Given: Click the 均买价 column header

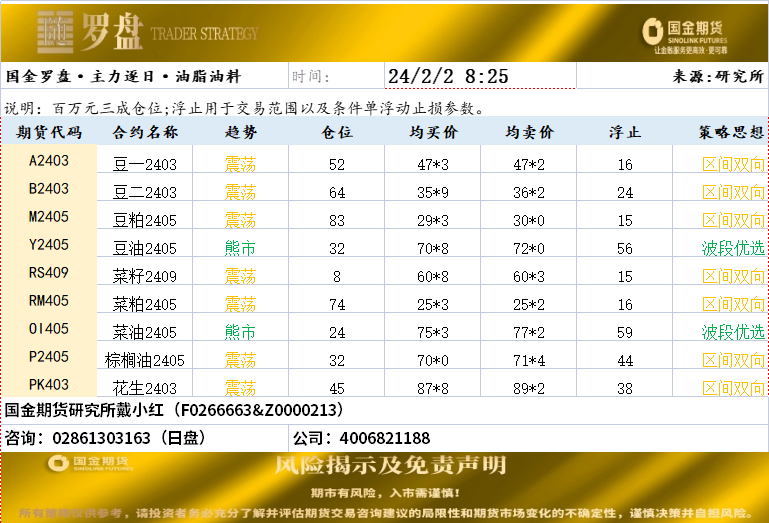Looking at the screenshot, I should pyautogui.click(x=434, y=132).
